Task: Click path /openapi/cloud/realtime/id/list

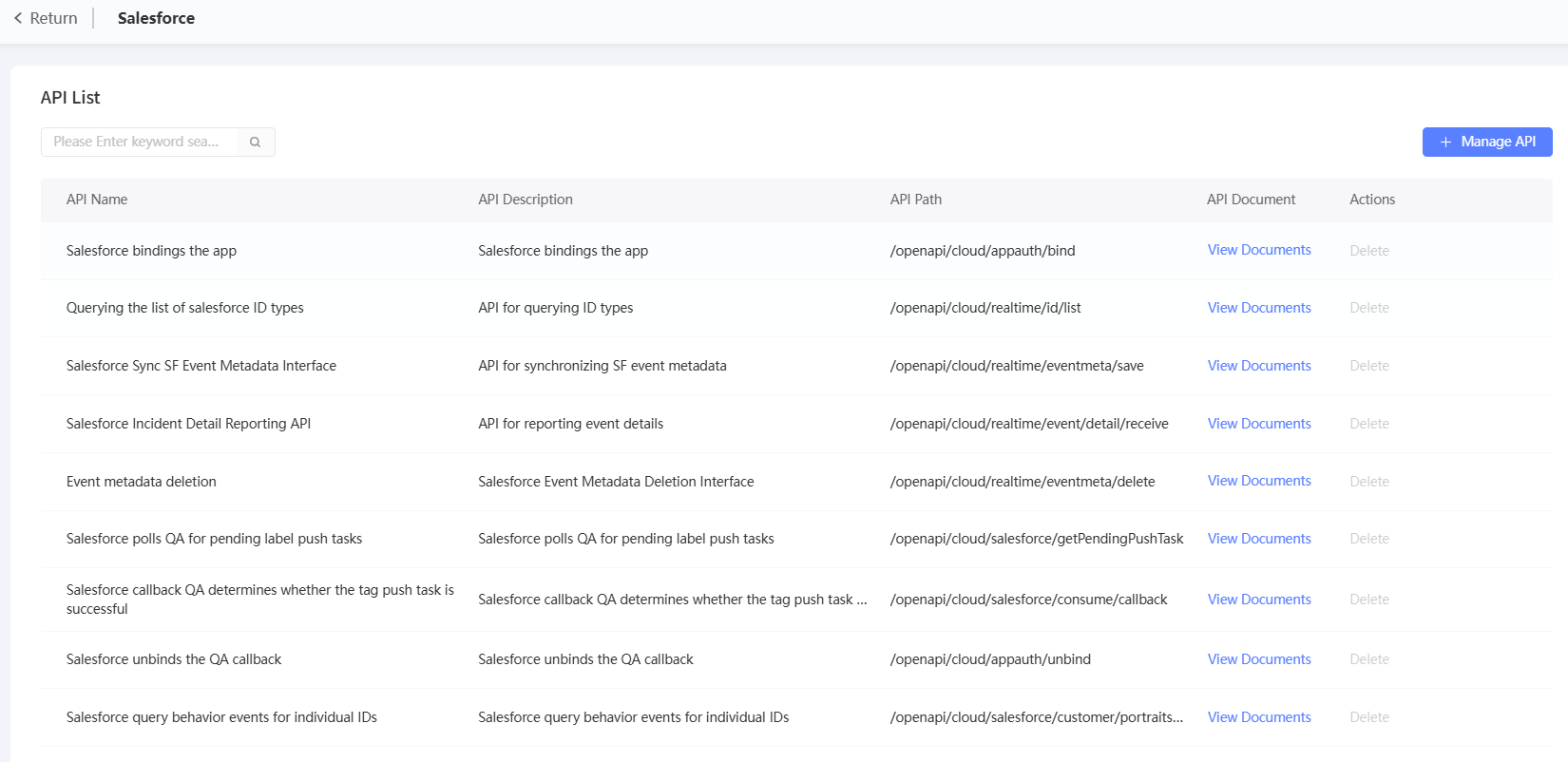Action: (x=985, y=308)
